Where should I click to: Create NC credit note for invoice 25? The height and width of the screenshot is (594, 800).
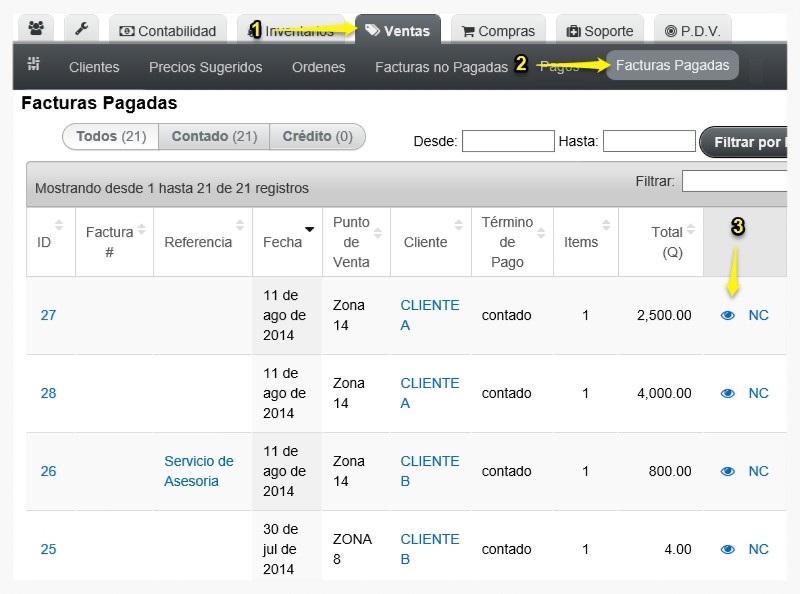[x=758, y=550]
